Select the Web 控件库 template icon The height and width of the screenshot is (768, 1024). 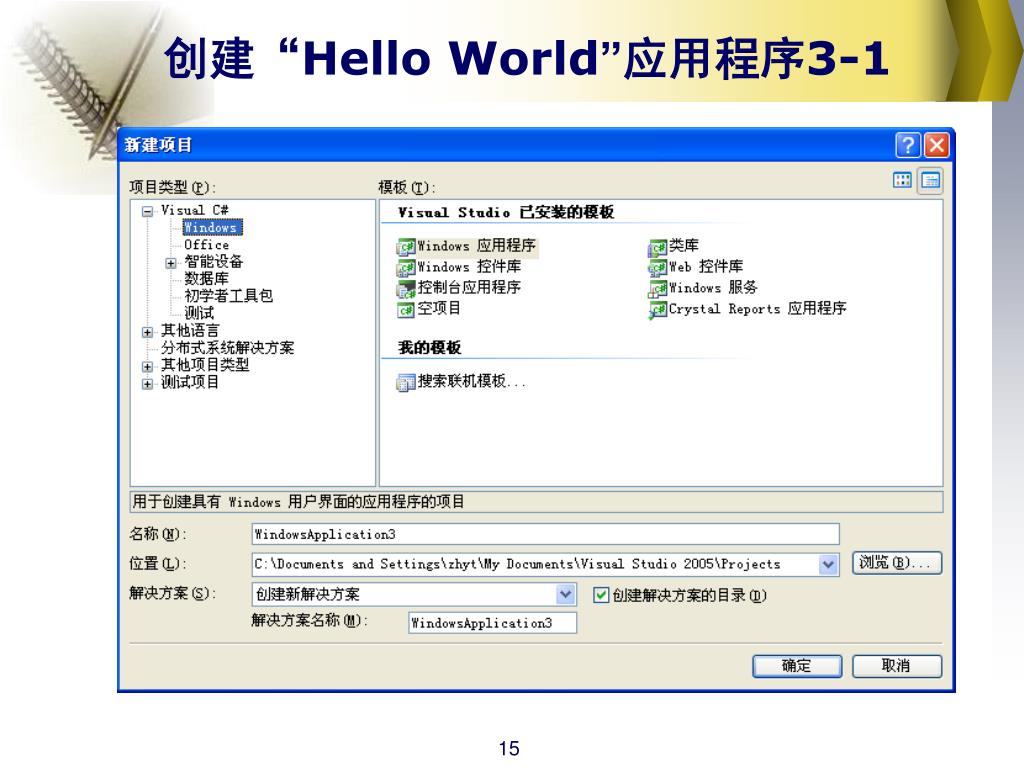click(657, 268)
